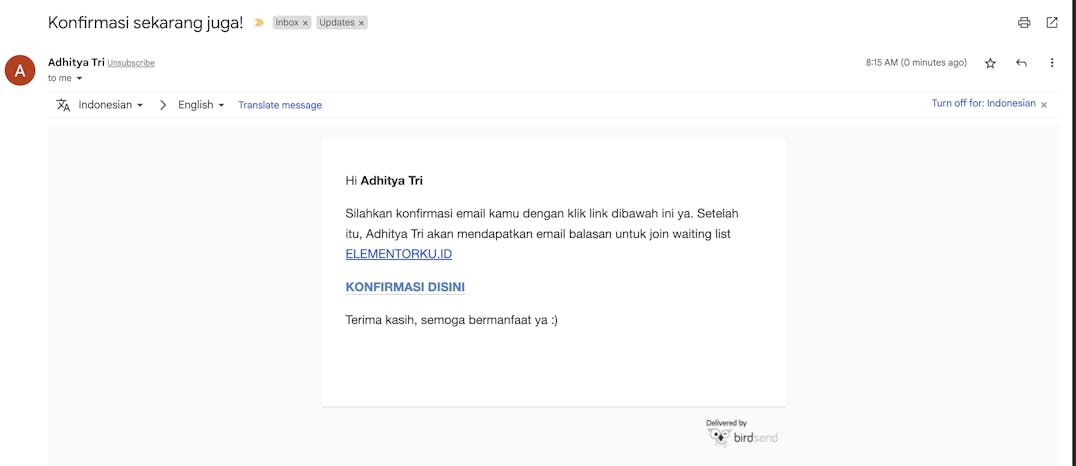The width and height of the screenshot is (1076, 466).
Task: Click the sender avatar circle A
Action: [20, 70]
